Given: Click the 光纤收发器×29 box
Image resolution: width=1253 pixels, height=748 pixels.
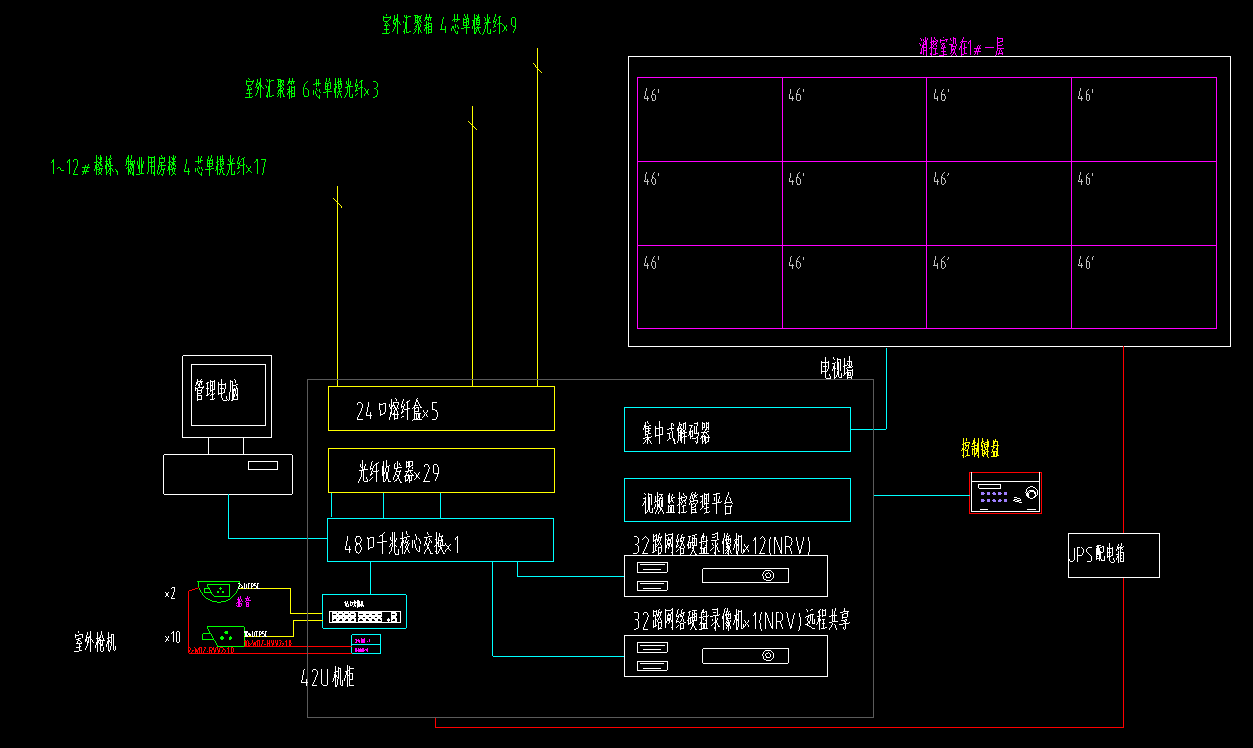Looking at the screenshot, I should coord(441,471).
